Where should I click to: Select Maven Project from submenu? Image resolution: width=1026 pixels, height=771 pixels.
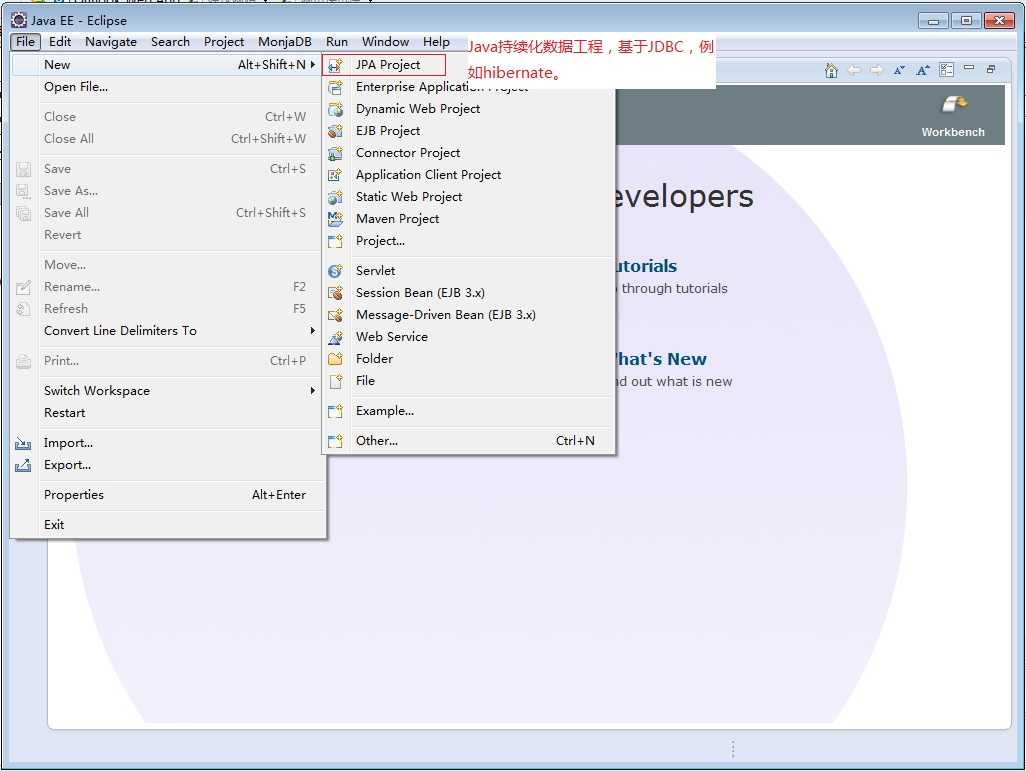pos(469,219)
